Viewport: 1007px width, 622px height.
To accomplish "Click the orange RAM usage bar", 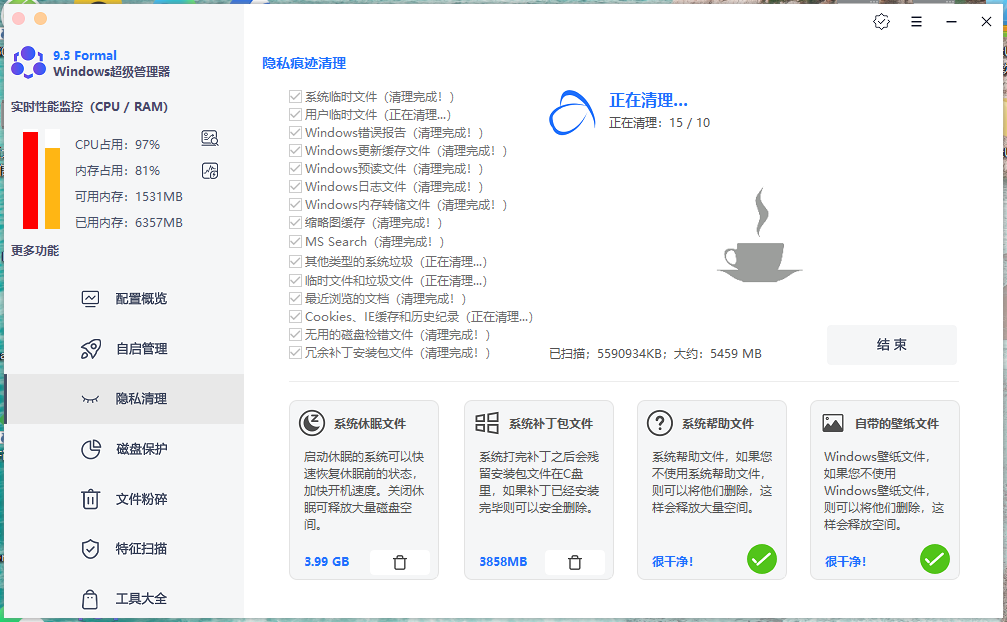I will 53,188.
